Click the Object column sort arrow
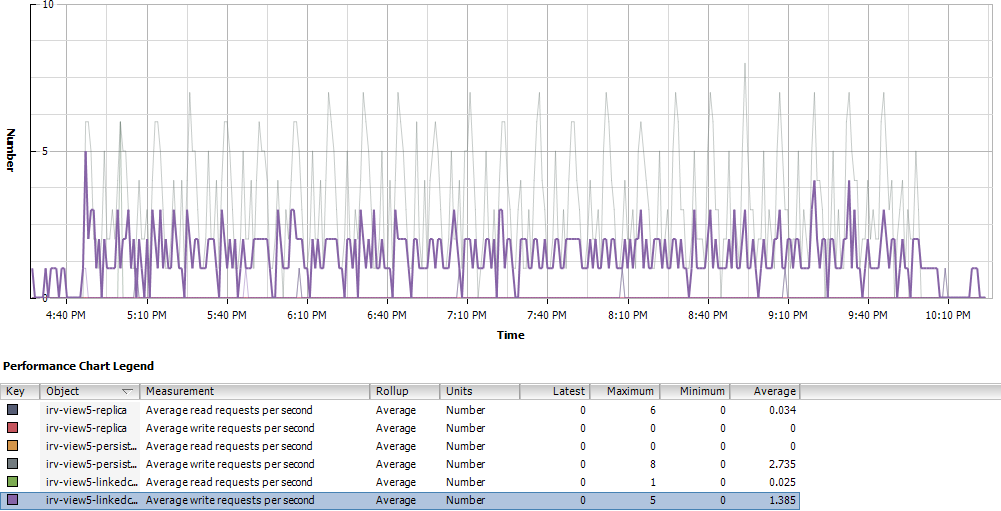The width and height of the screenshot is (1001, 511). click(x=128, y=392)
